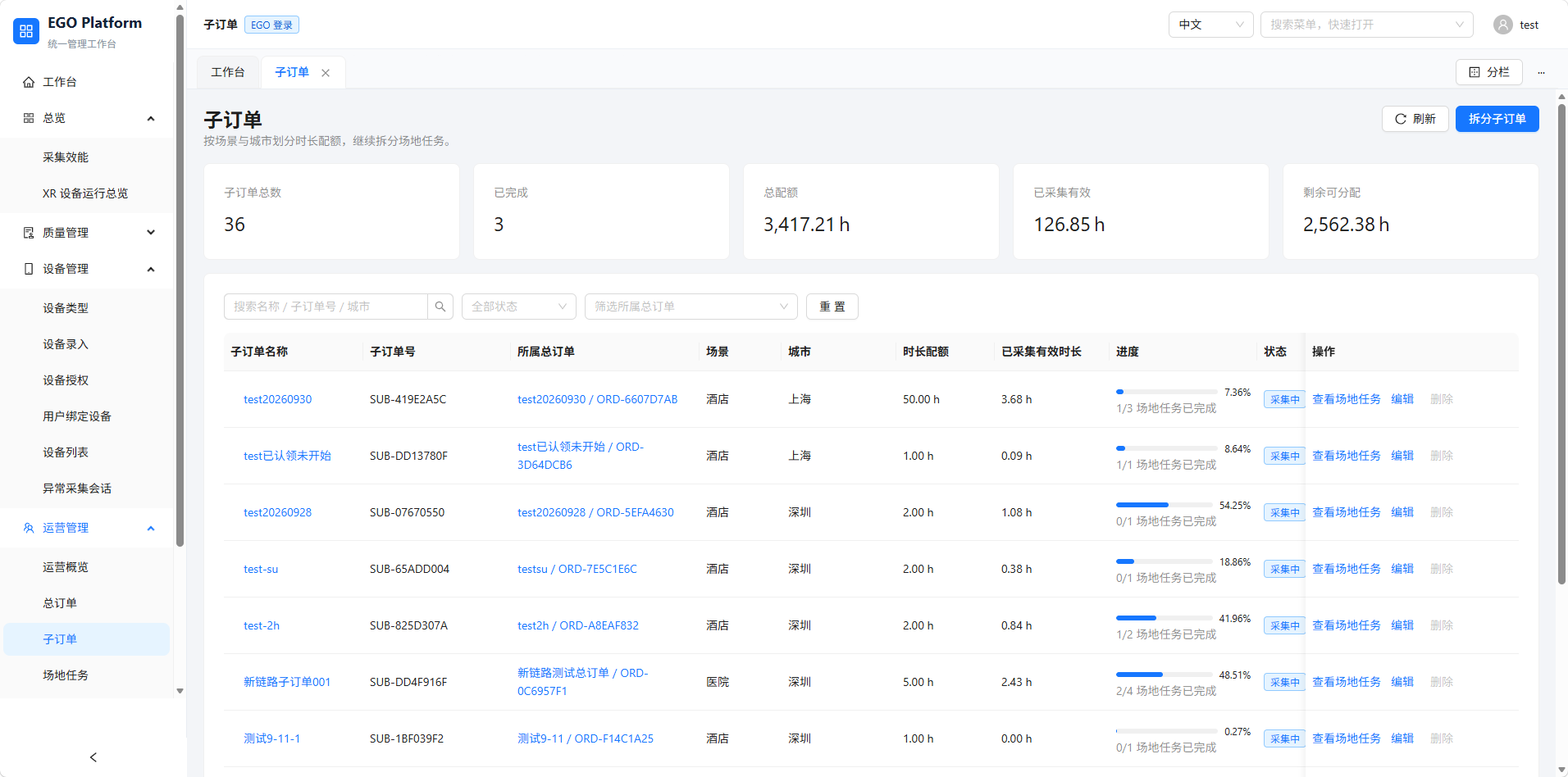
Task: Click 编辑 for the test20260928 row
Action: [x=1402, y=512]
